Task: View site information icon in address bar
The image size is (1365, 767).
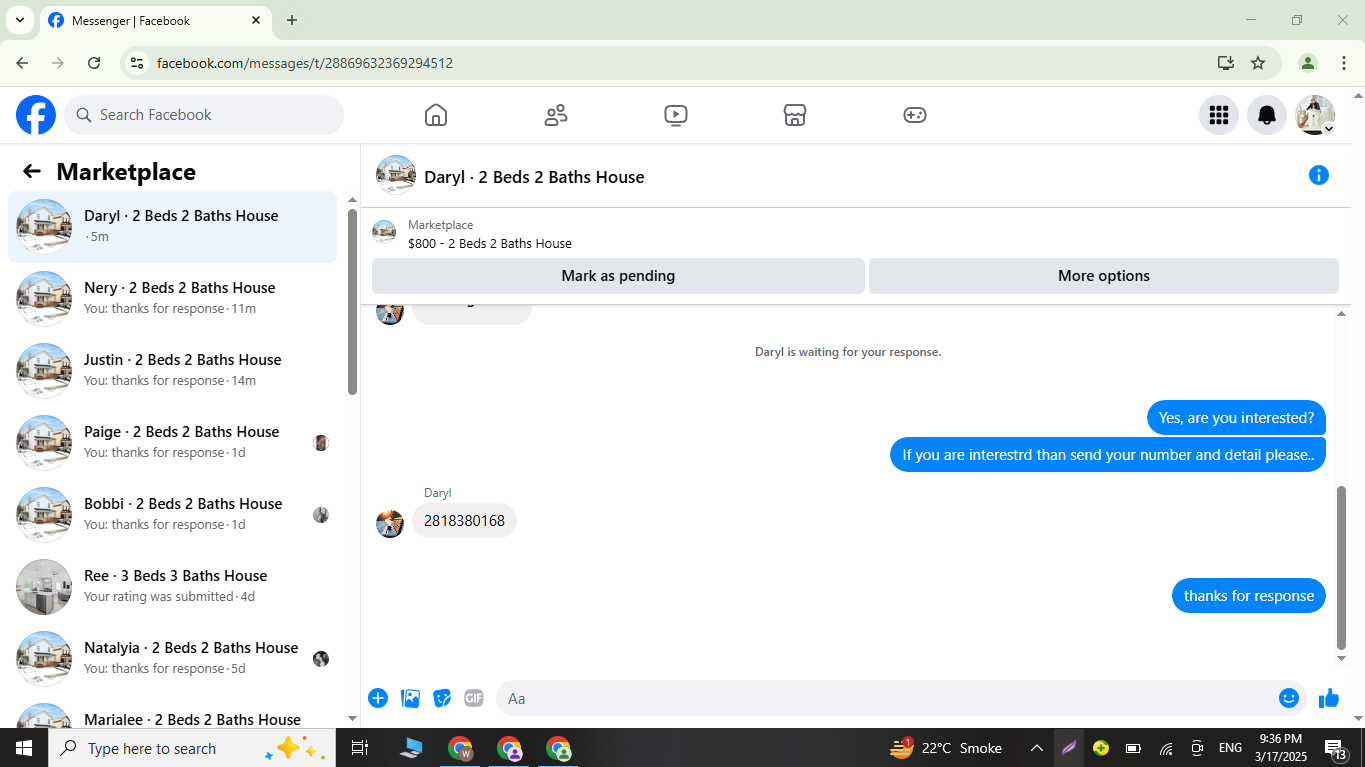Action: point(138,63)
